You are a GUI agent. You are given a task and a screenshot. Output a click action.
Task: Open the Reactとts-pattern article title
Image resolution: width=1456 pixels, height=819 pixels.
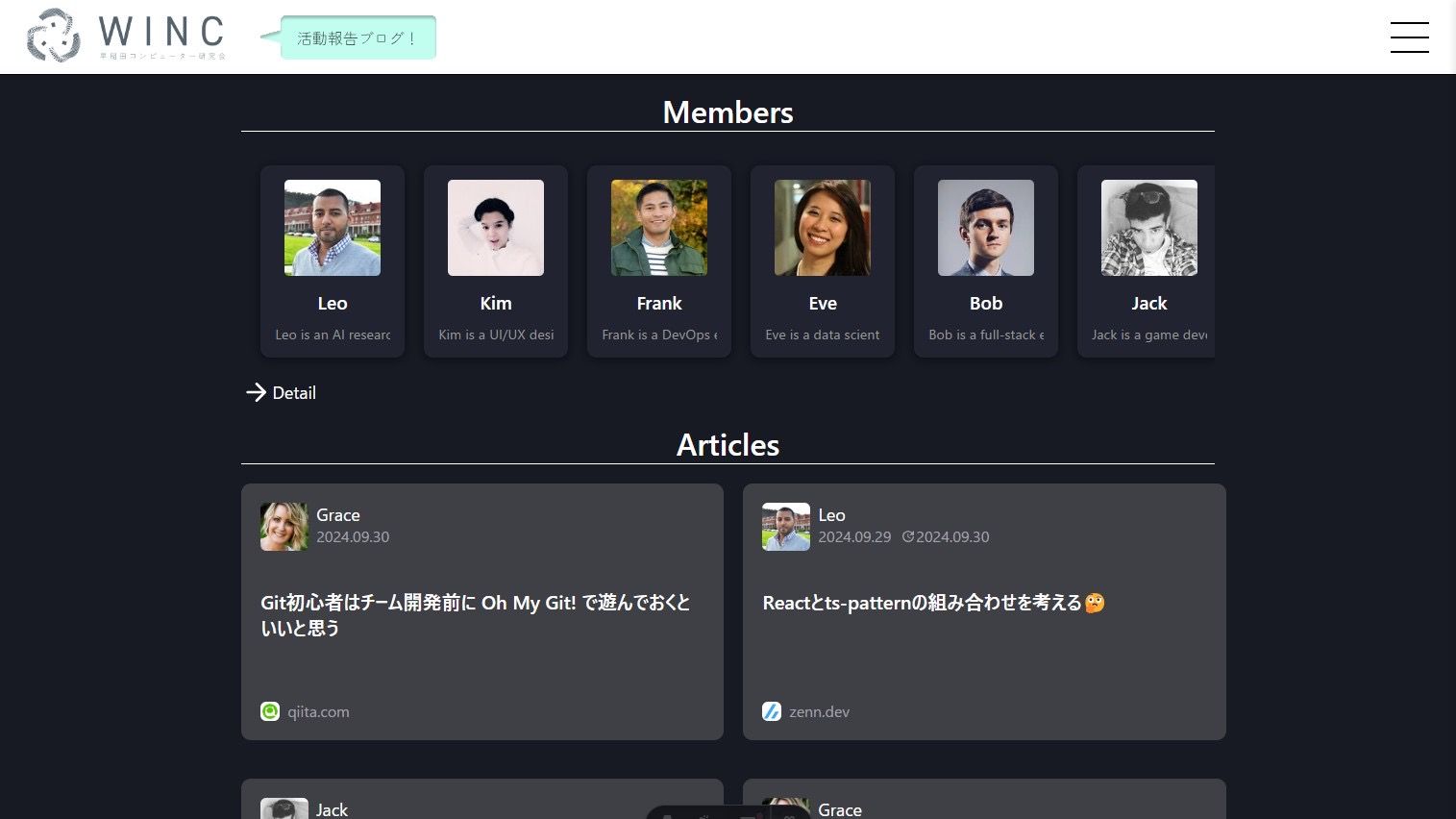pos(923,603)
